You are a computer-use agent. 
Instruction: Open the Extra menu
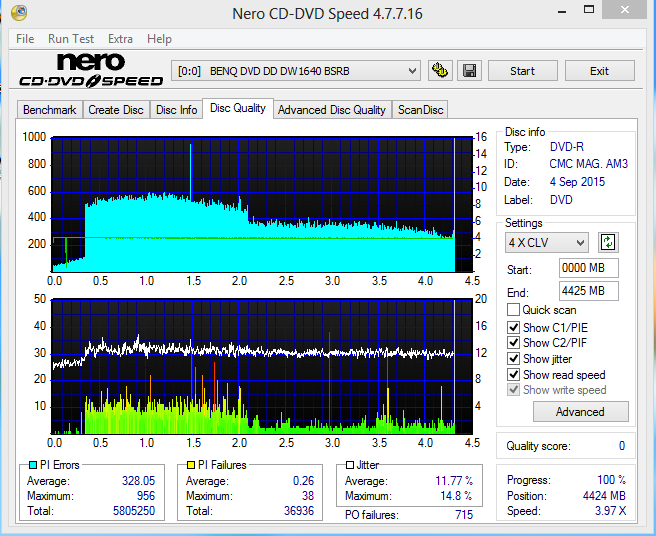[120, 39]
